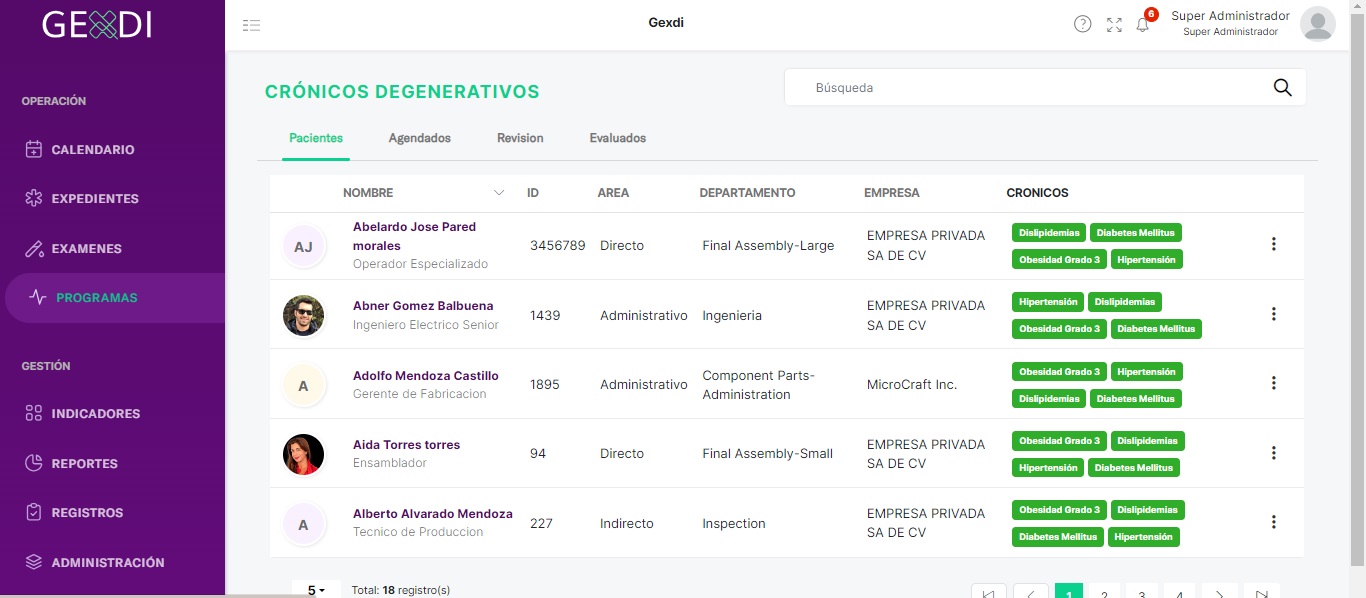Expand the NOMBRE column sort chevron

499,192
